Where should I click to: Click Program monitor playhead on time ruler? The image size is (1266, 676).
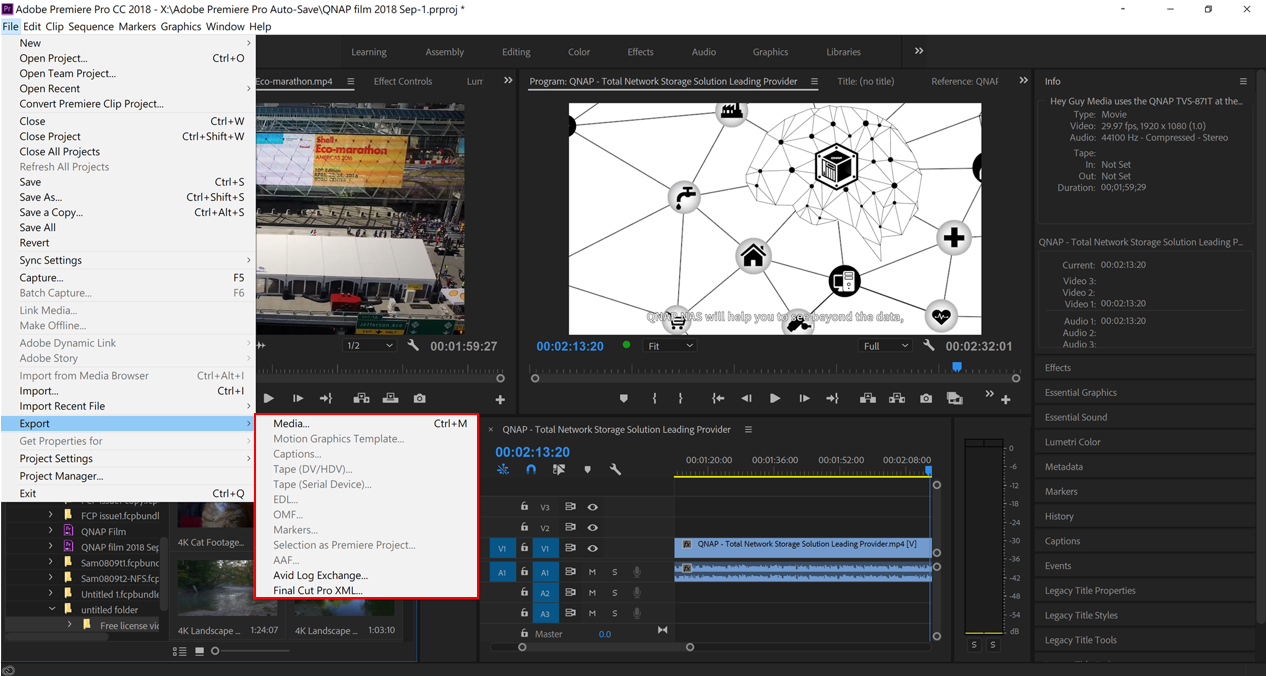tap(956, 367)
